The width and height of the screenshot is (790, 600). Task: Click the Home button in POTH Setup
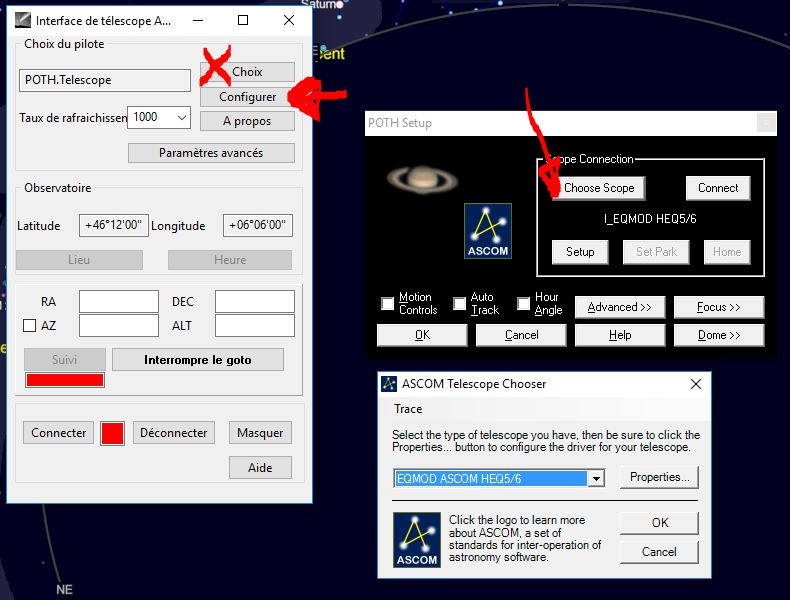727,252
